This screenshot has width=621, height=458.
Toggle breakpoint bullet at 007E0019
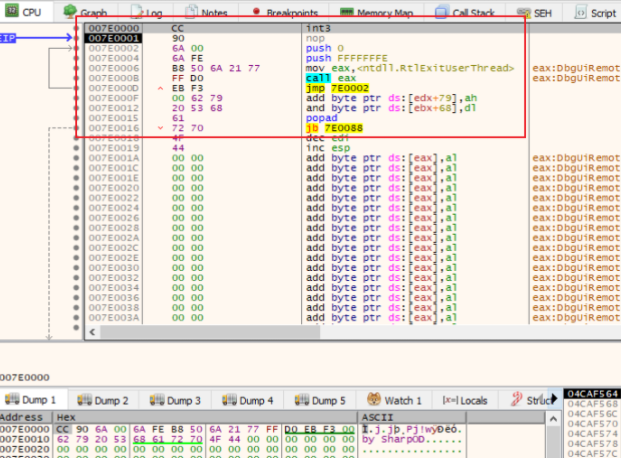[x=76, y=148]
